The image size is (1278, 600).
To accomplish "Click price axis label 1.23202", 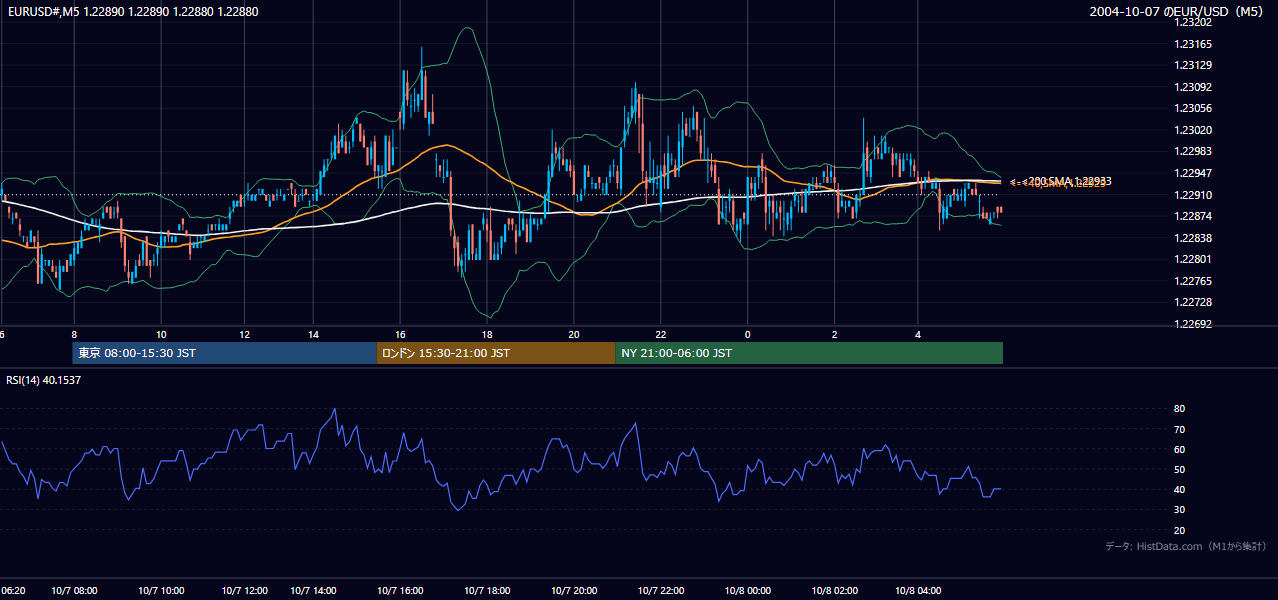I will [x=1192, y=22].
